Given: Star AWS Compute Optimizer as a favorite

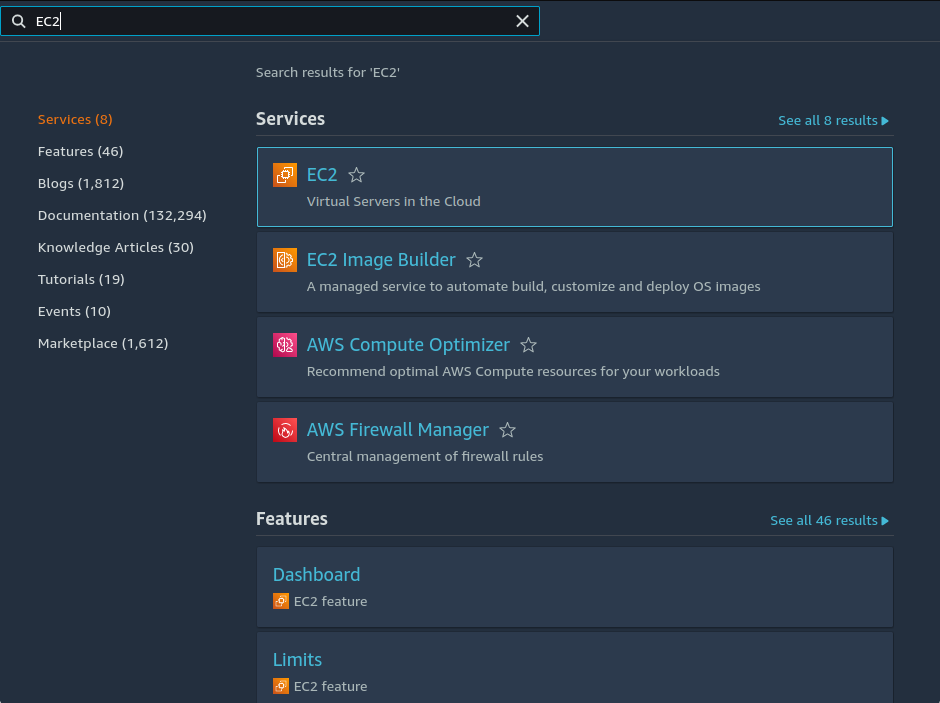Looking at the screenshot, I should tap(528, 344).
